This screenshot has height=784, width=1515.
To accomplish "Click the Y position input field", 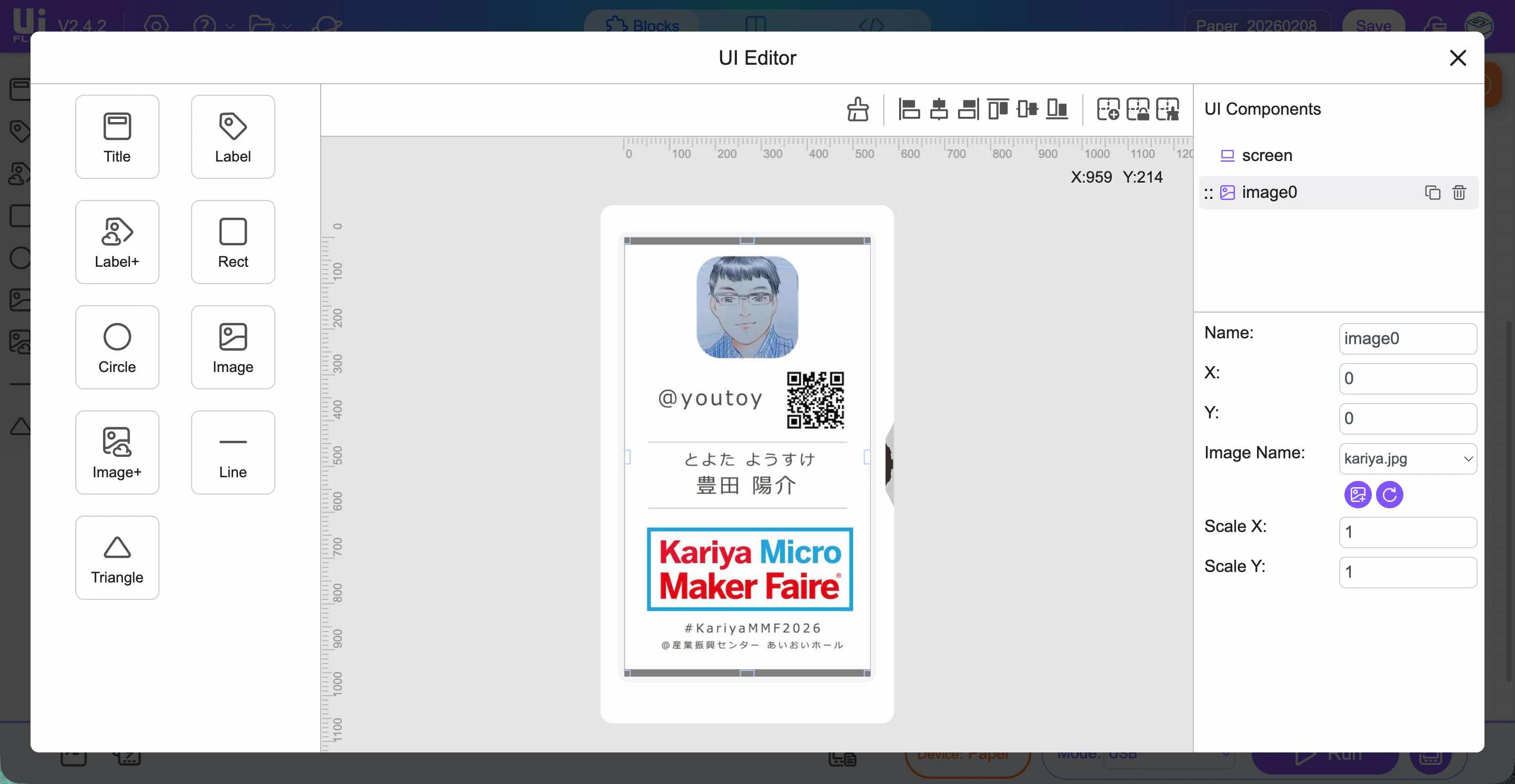I will pos(1408,418).
